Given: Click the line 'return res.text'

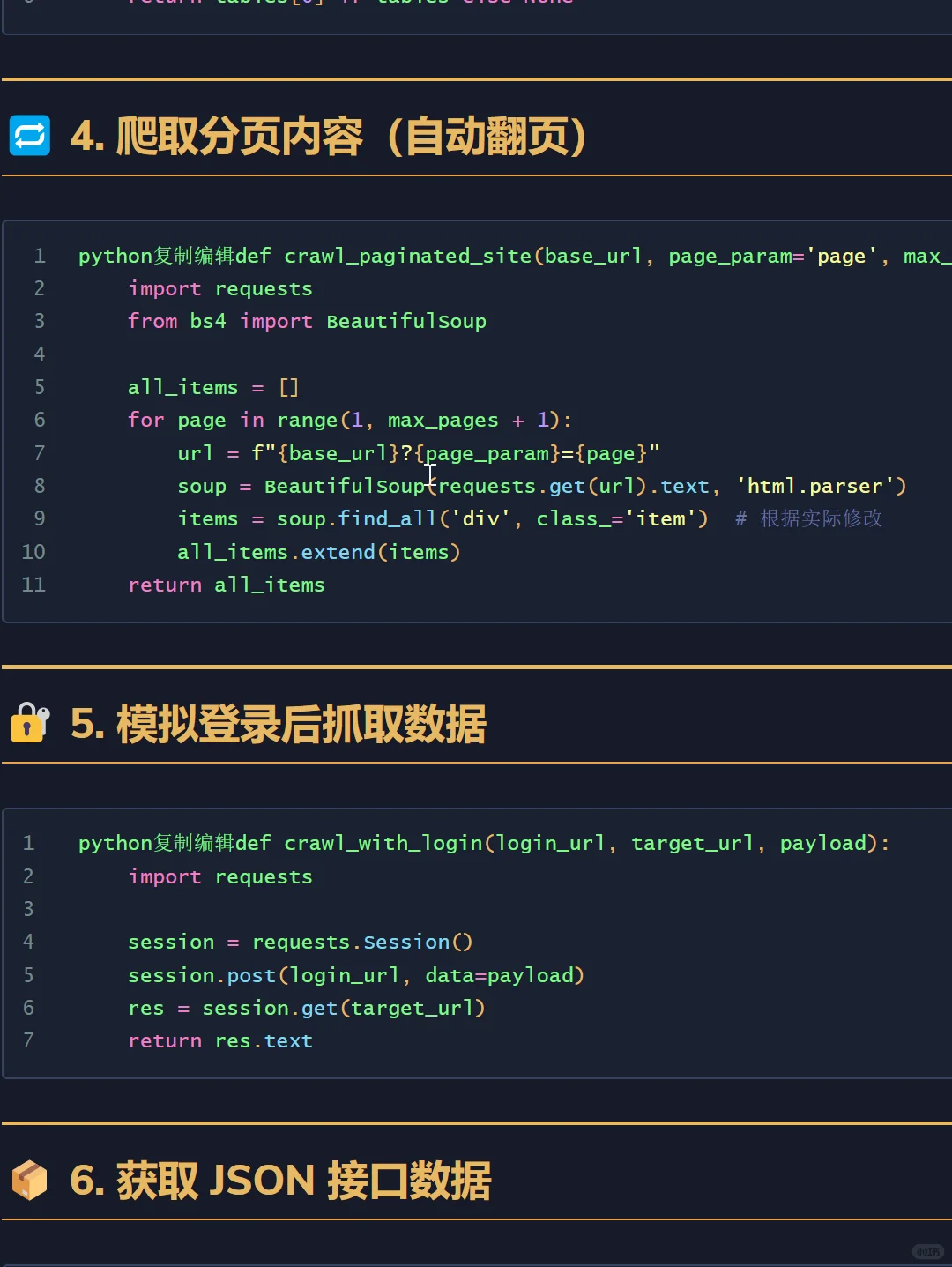Looking at the screenshot, I should [220, 1041].
